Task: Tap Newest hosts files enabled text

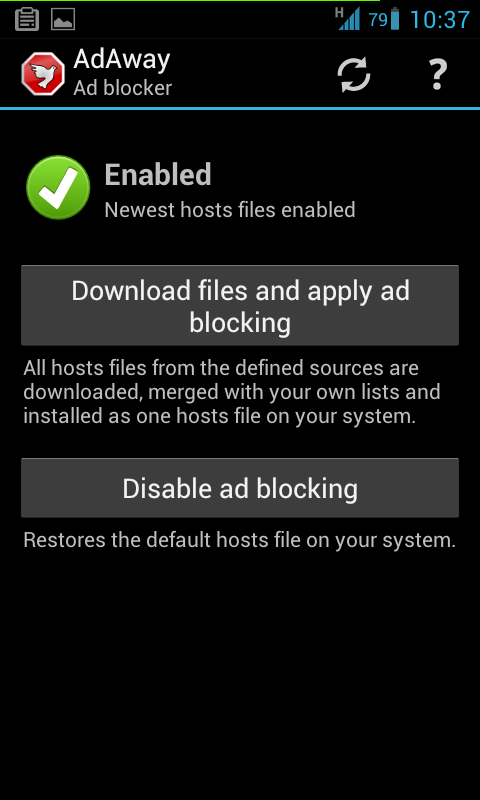Action: [230, 210]
